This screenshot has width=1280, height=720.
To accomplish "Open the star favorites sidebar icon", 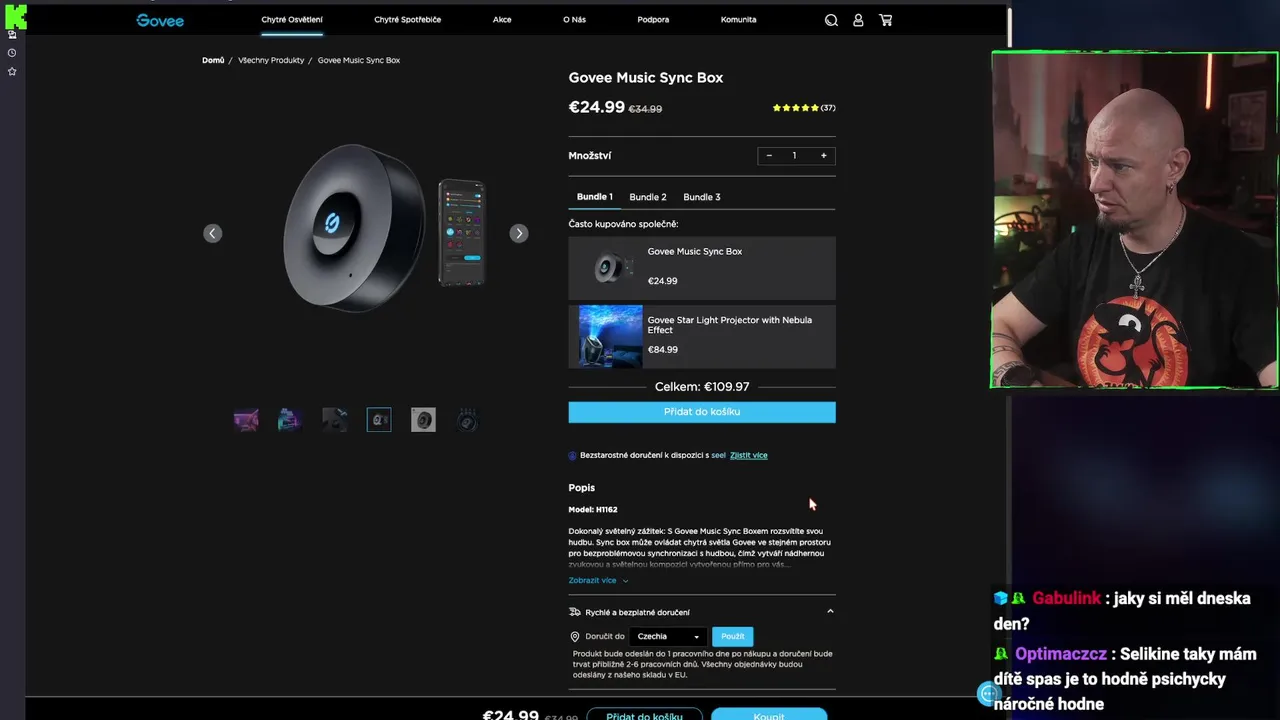I will 12,71.
